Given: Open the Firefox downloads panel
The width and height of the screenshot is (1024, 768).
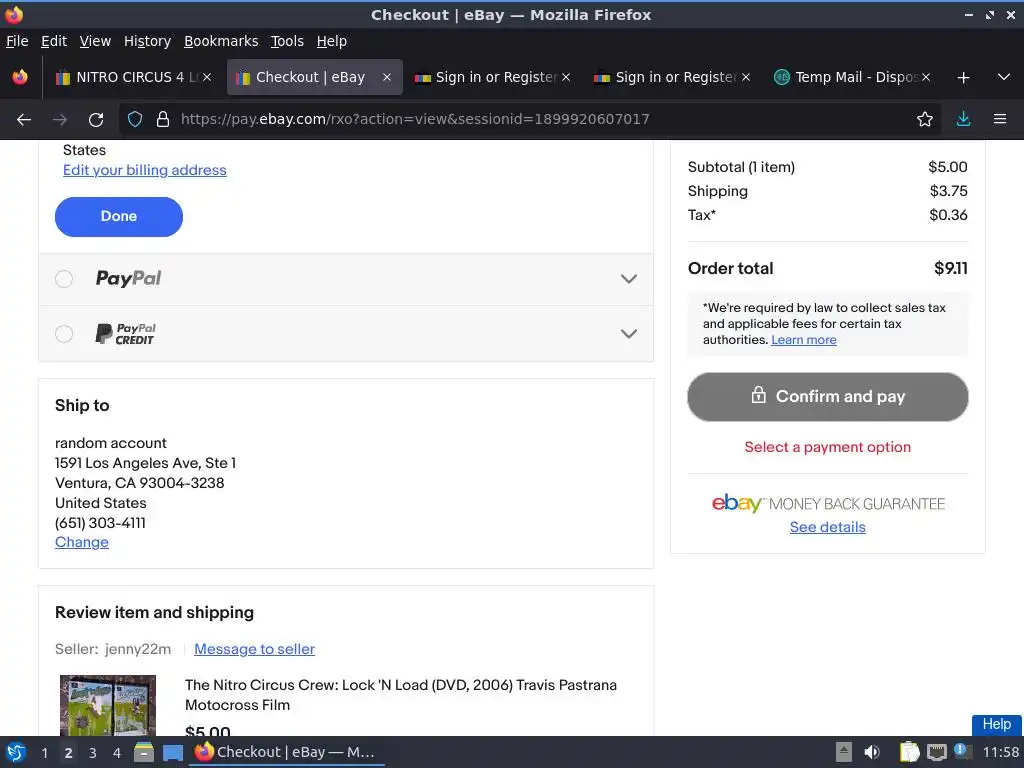Looking at the screenshot, I should pos(963,119).
